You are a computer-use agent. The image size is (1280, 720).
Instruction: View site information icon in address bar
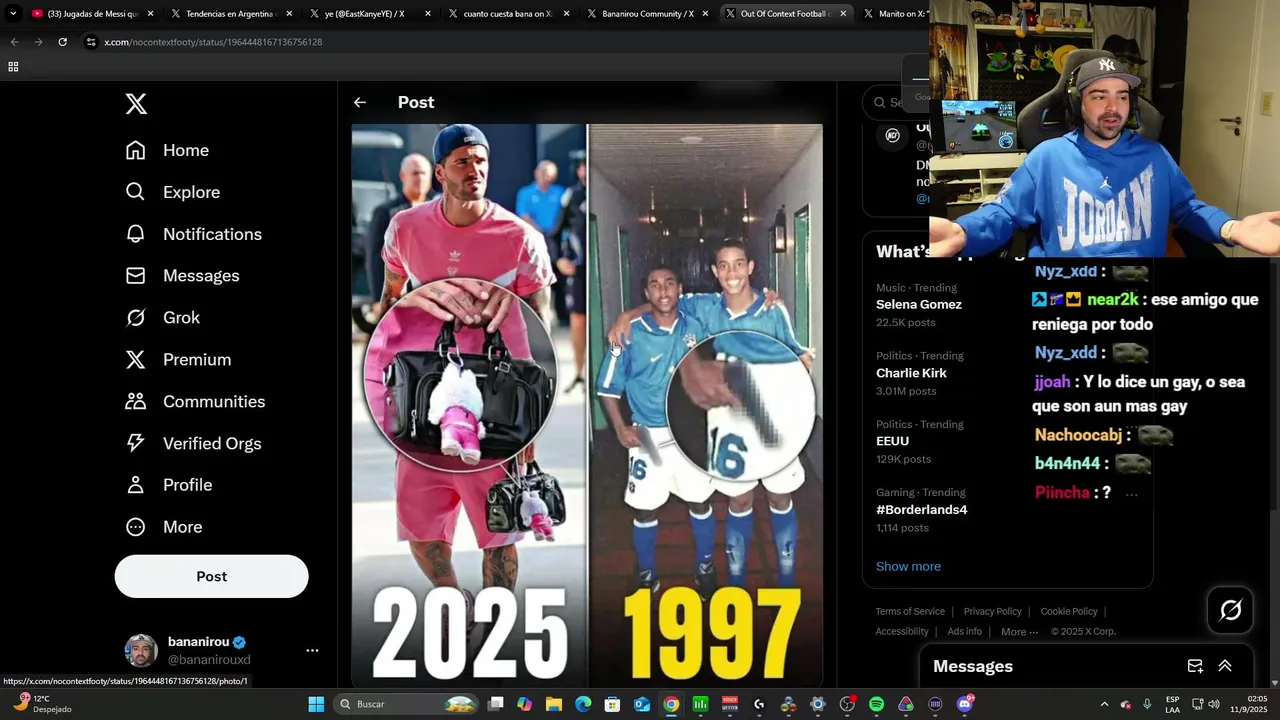tap(91, 42)
